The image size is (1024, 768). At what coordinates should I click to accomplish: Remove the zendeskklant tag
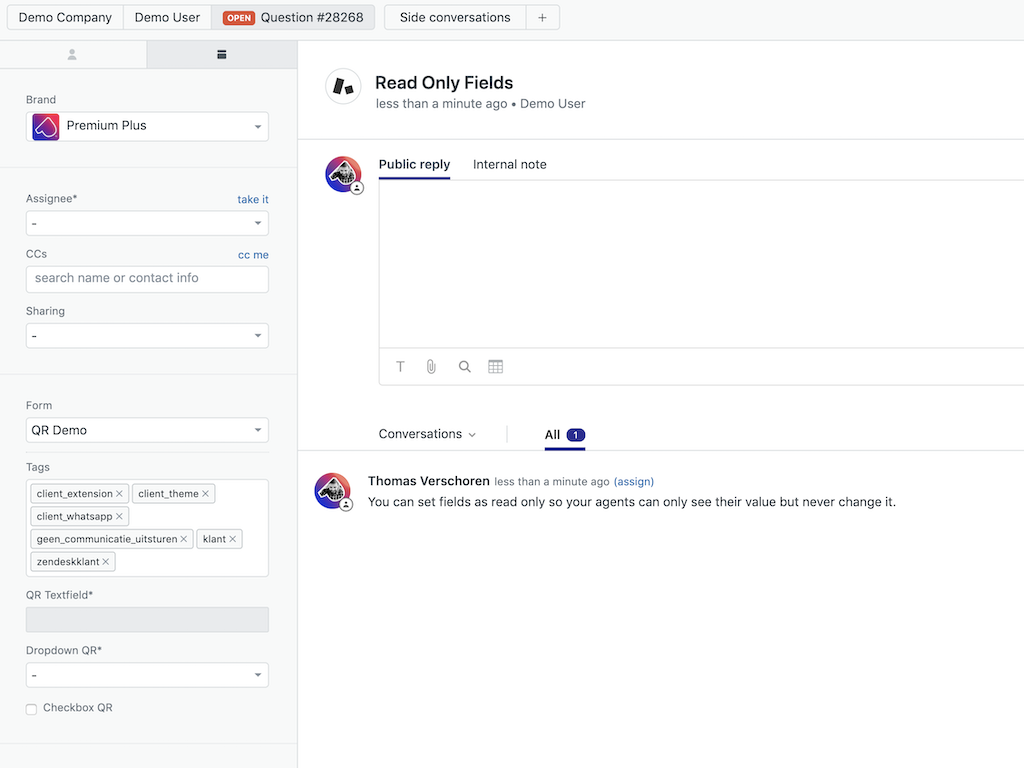(x=106, y=562)
